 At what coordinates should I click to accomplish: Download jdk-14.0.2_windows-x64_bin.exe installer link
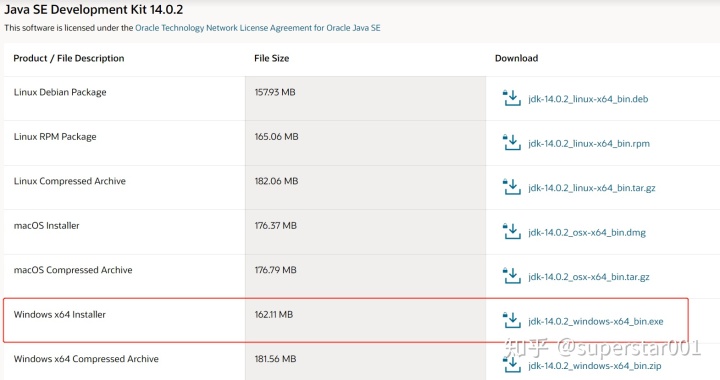(x=596, y=322)
